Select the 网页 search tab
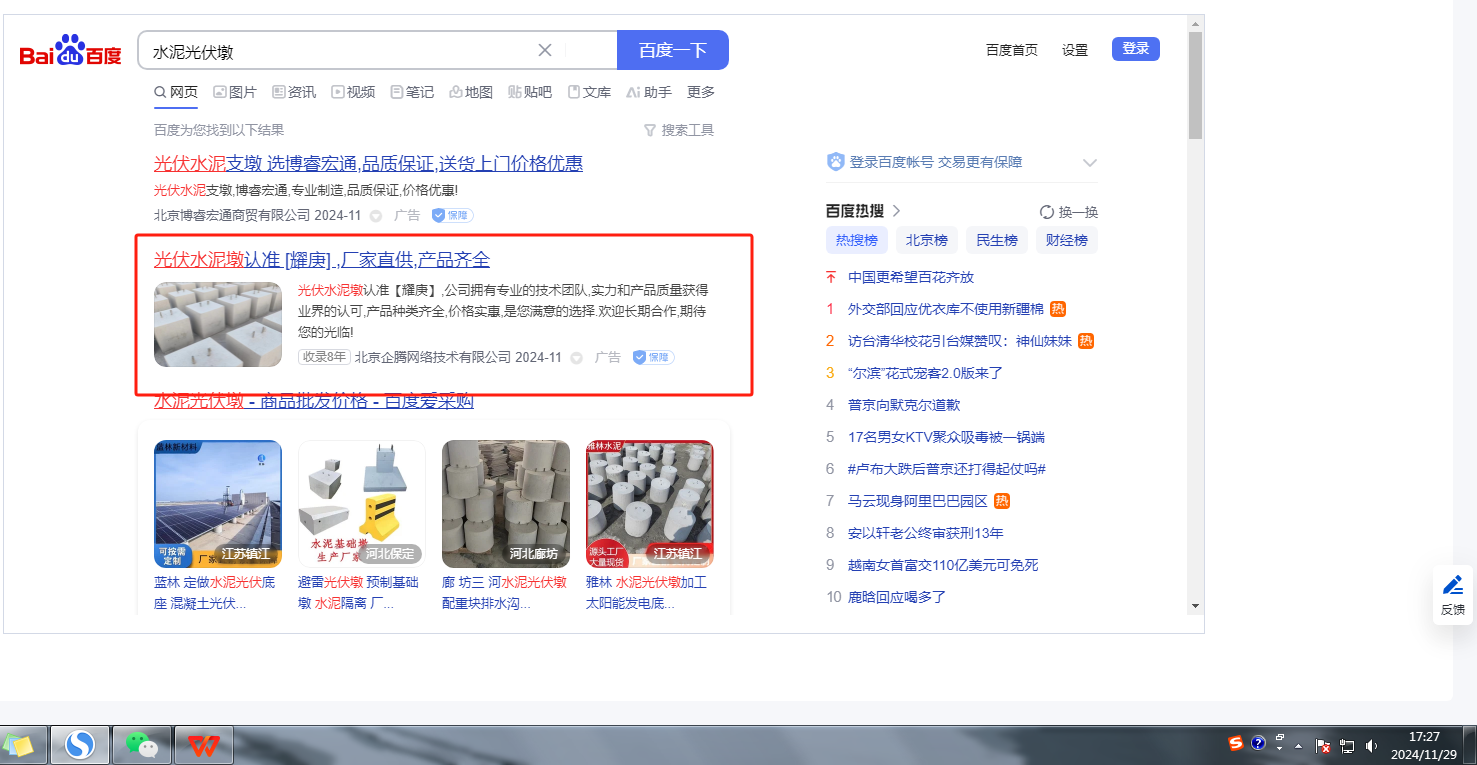This screenshot has height=765, width=1477. (176, 92)
